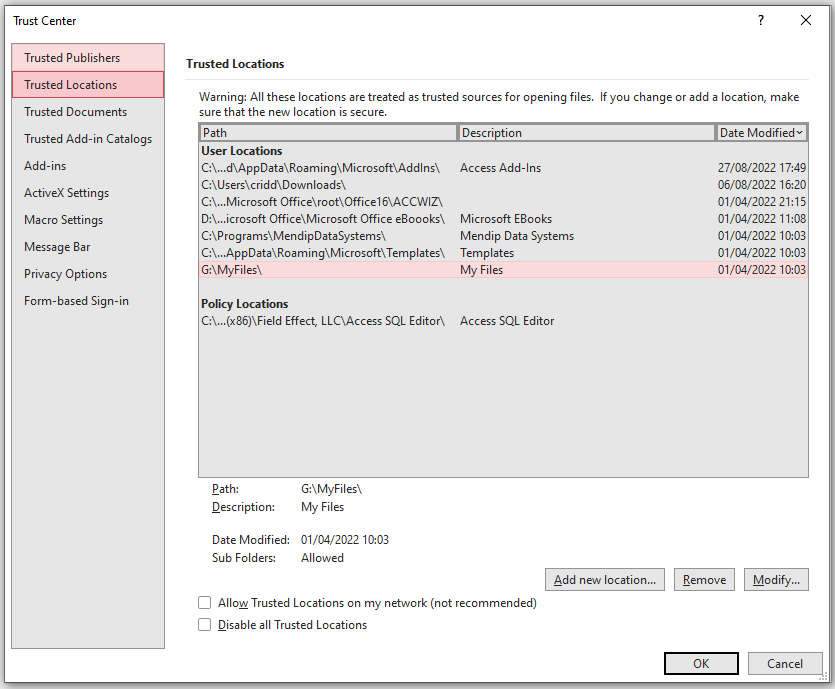Select the Office16\ACCWIZ\ location row
The width and height of the screenshot is (835, 689).
tap(503, 202)
